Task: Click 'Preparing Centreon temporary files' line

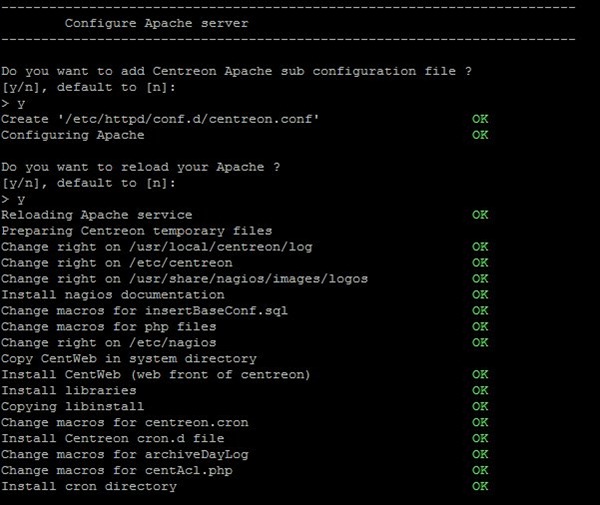Action: point(137,231)
